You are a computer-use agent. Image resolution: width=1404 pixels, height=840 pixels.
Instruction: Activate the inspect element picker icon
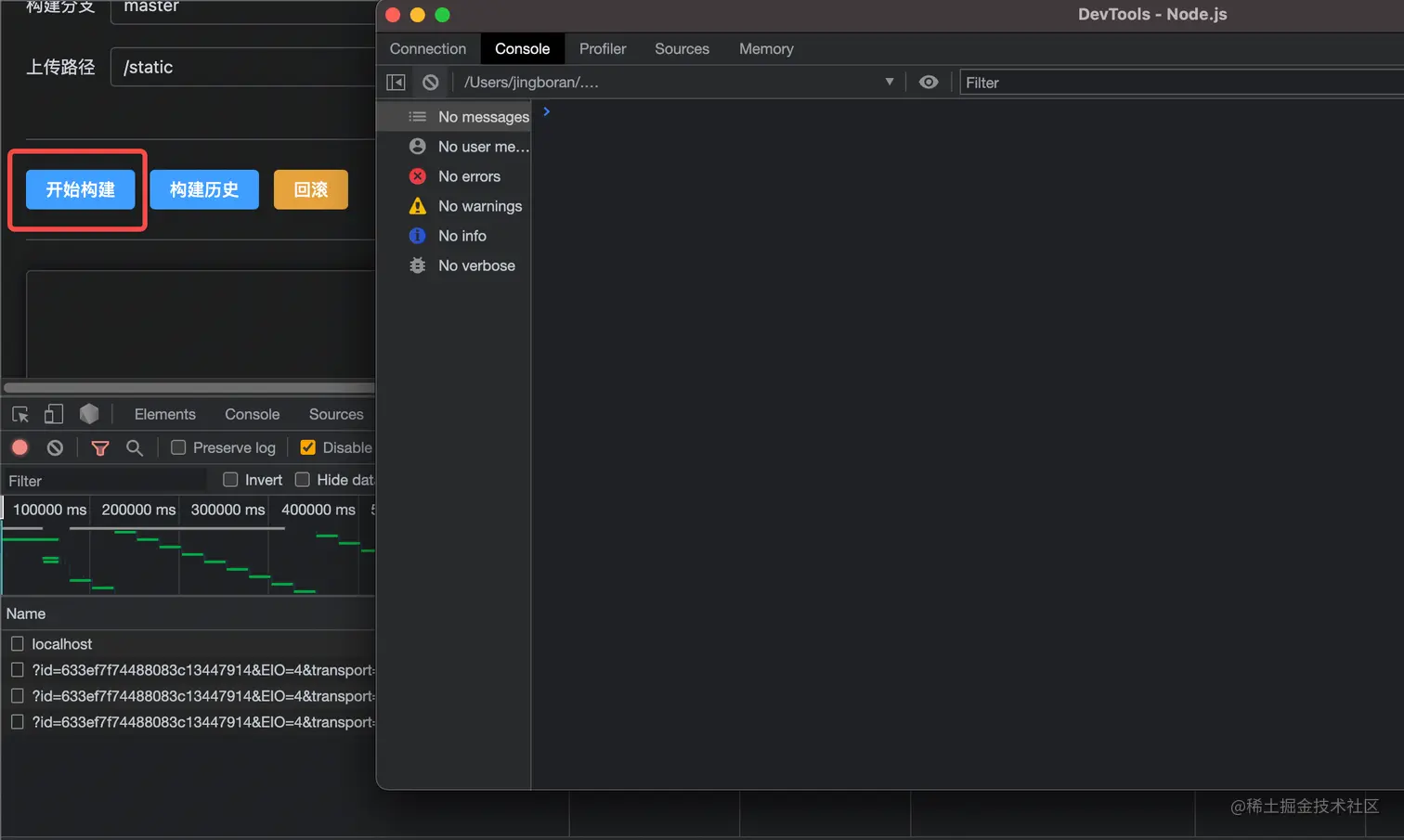pos(20,414)
